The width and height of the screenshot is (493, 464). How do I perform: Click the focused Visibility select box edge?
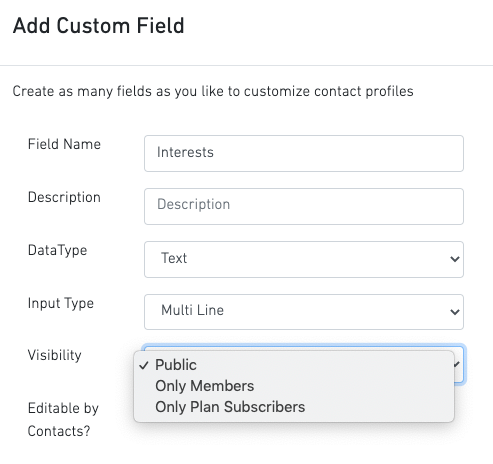click(x=459, y=364)
